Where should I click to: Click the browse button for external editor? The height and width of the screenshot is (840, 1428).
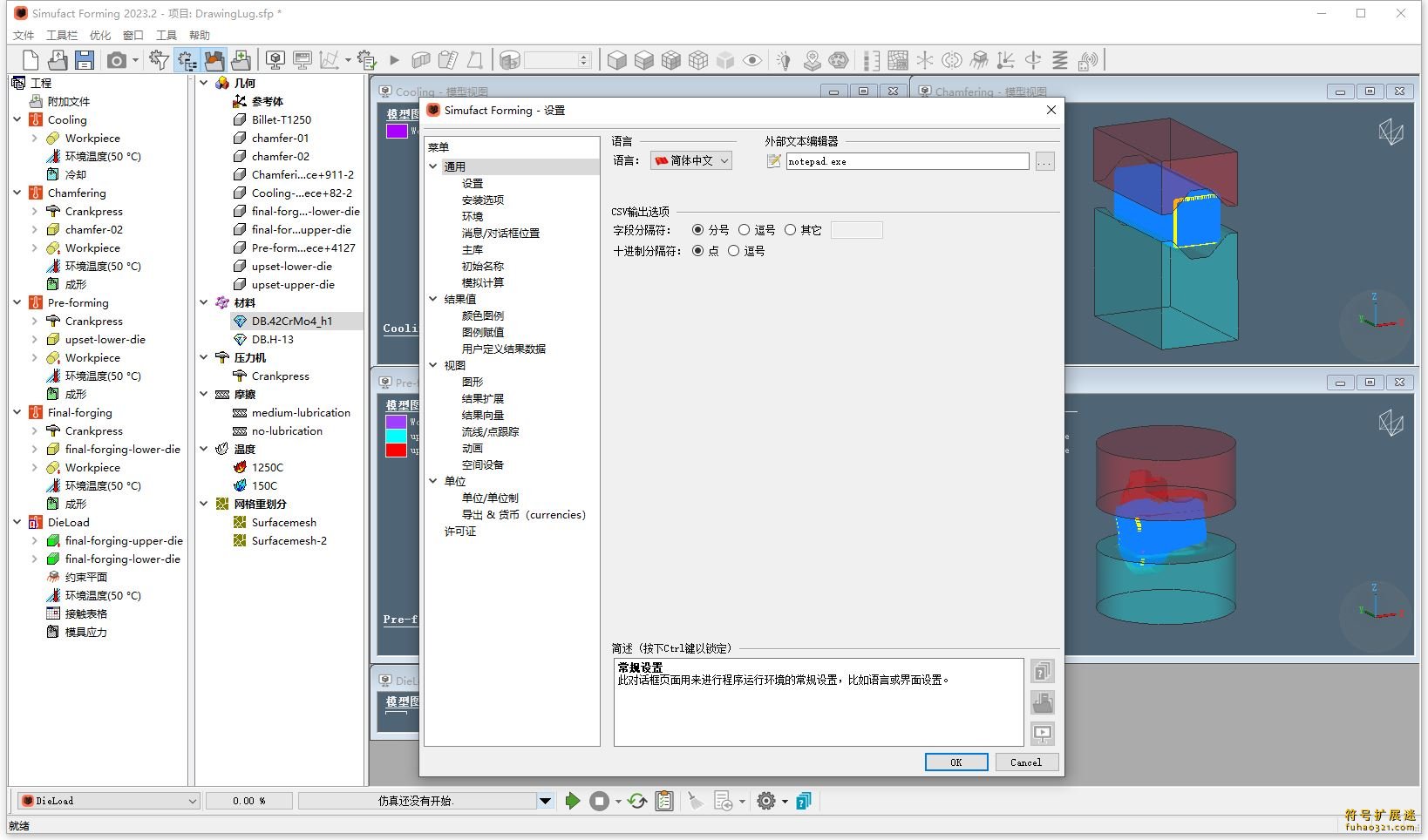(1044, 161)
